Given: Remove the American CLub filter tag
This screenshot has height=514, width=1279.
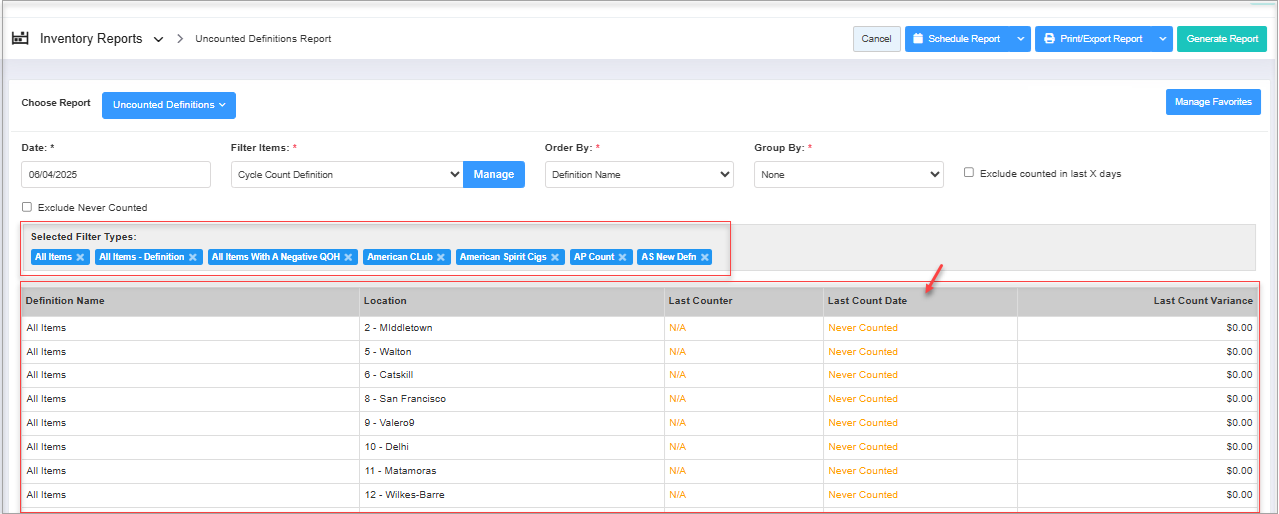Looking at the screenshot, I should tap(441, 257).
